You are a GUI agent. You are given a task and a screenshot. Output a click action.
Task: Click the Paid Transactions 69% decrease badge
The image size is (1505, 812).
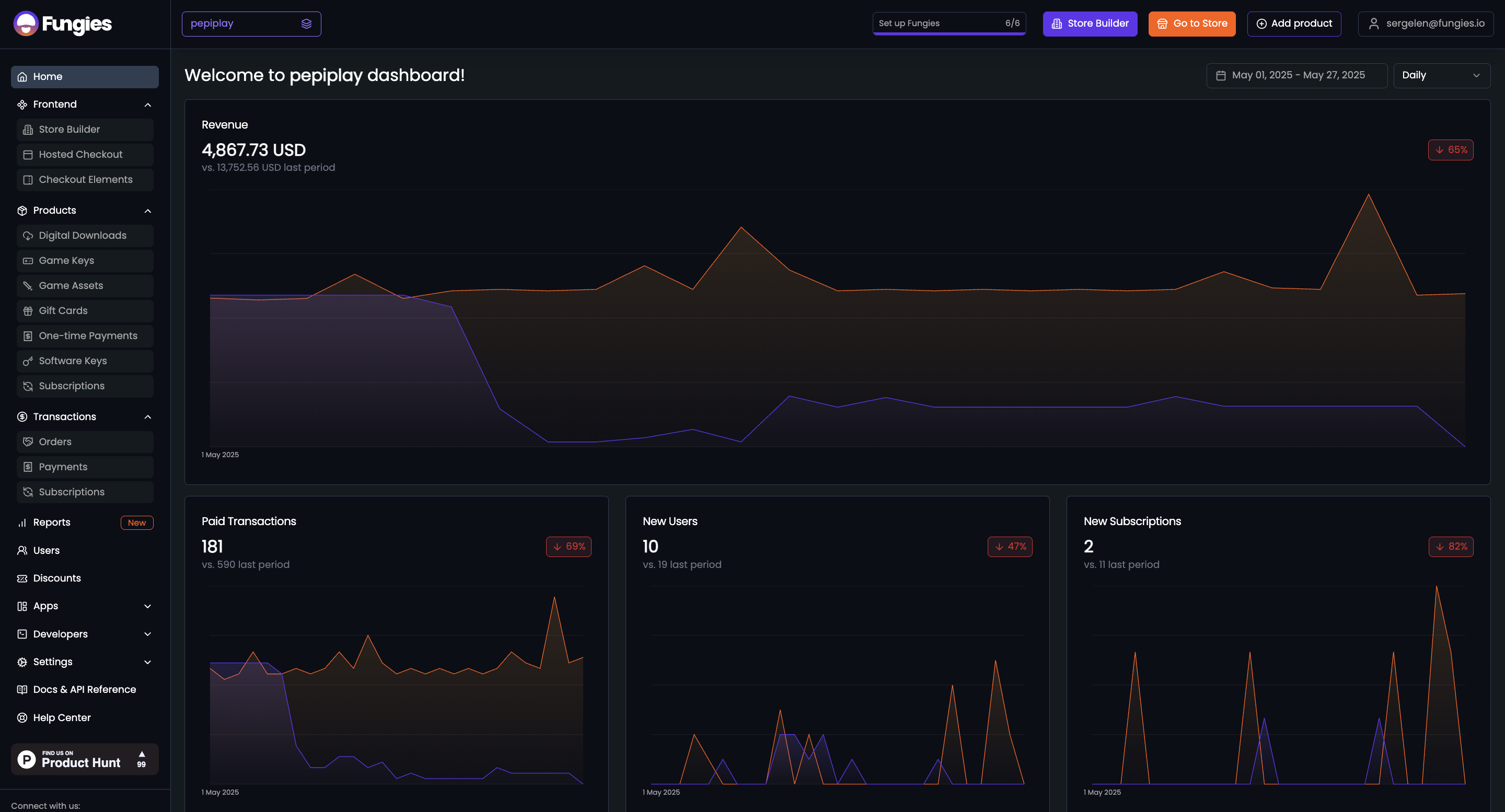click(569, 547)
